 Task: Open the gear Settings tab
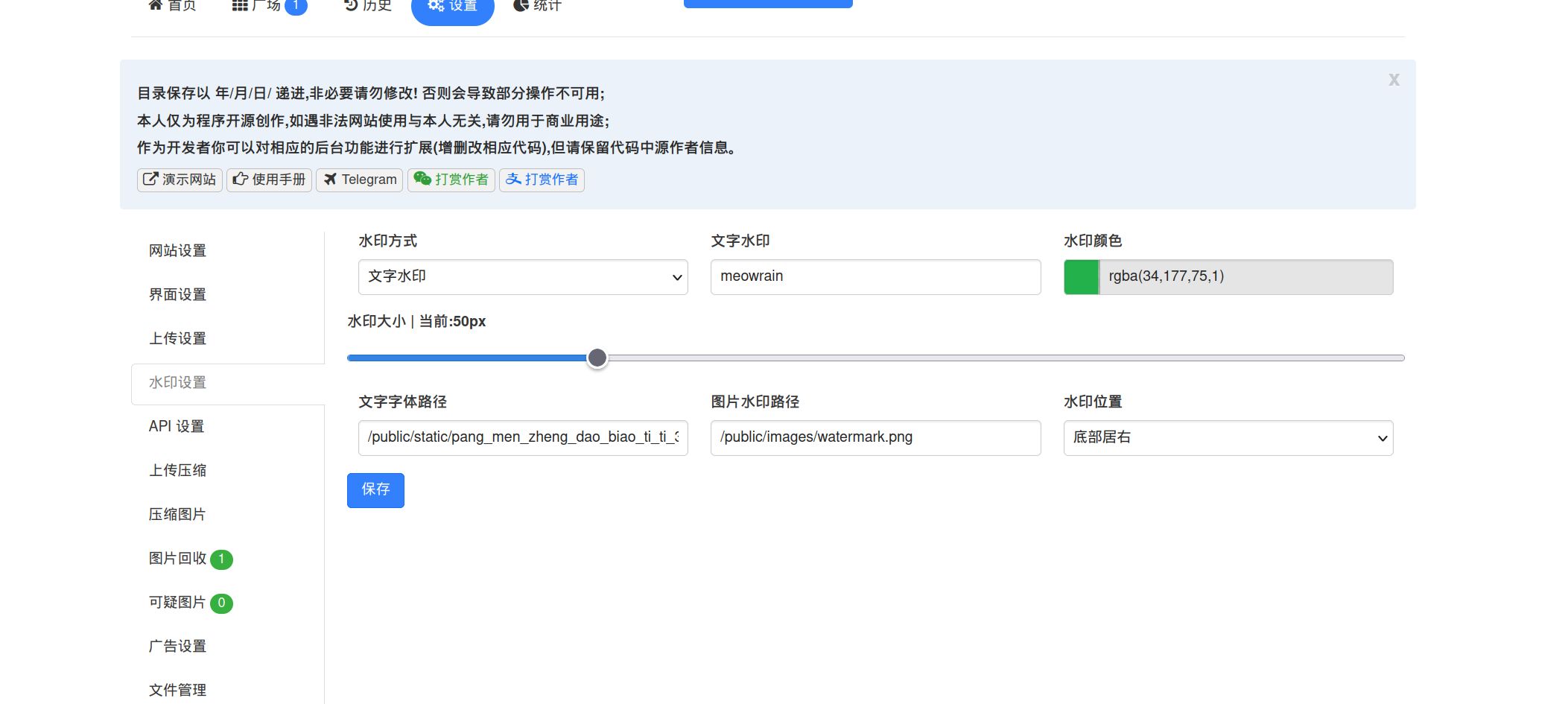tap(452, 7)
